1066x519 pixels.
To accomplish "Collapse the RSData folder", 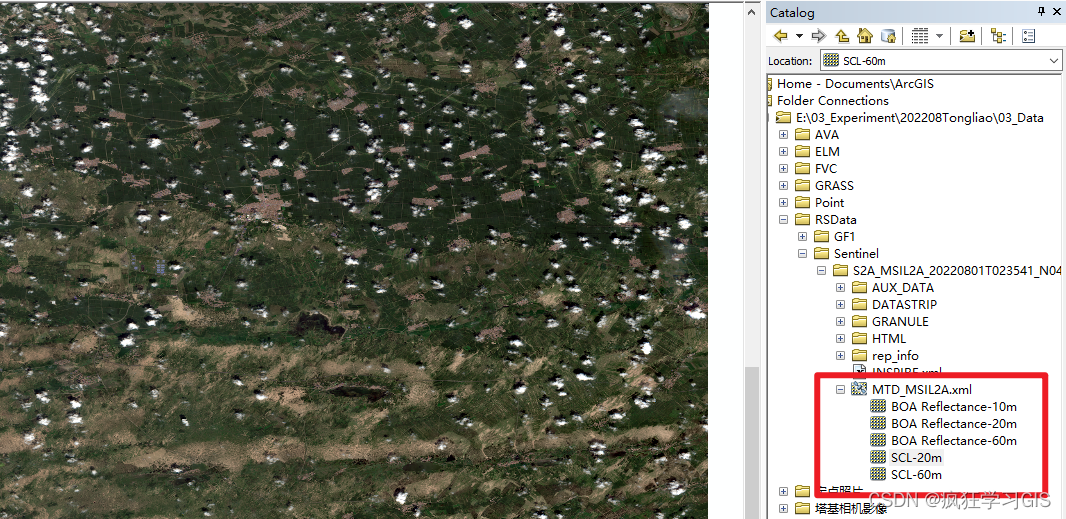I will tap(783, 220).
